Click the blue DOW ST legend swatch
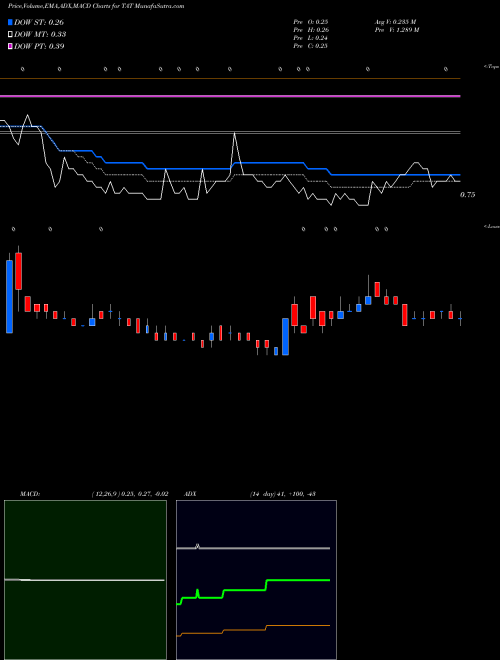500x660 pixels. coord(10,22)
